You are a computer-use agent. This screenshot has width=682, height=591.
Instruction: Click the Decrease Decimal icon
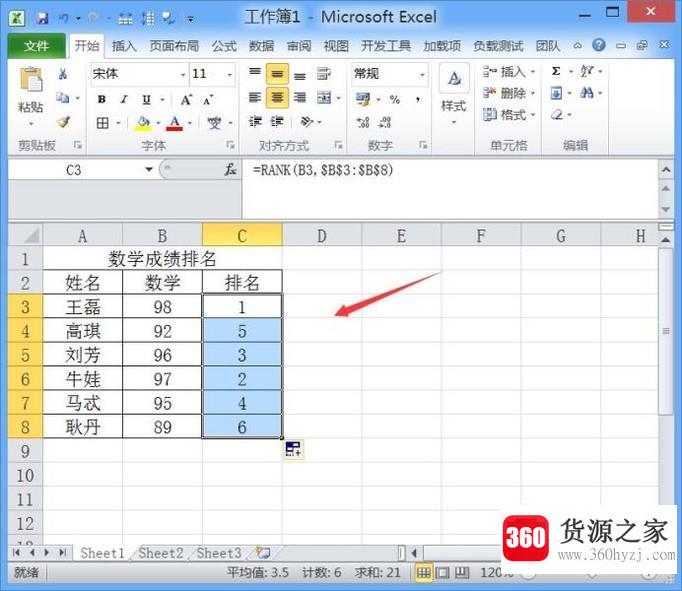pos(384,123)
